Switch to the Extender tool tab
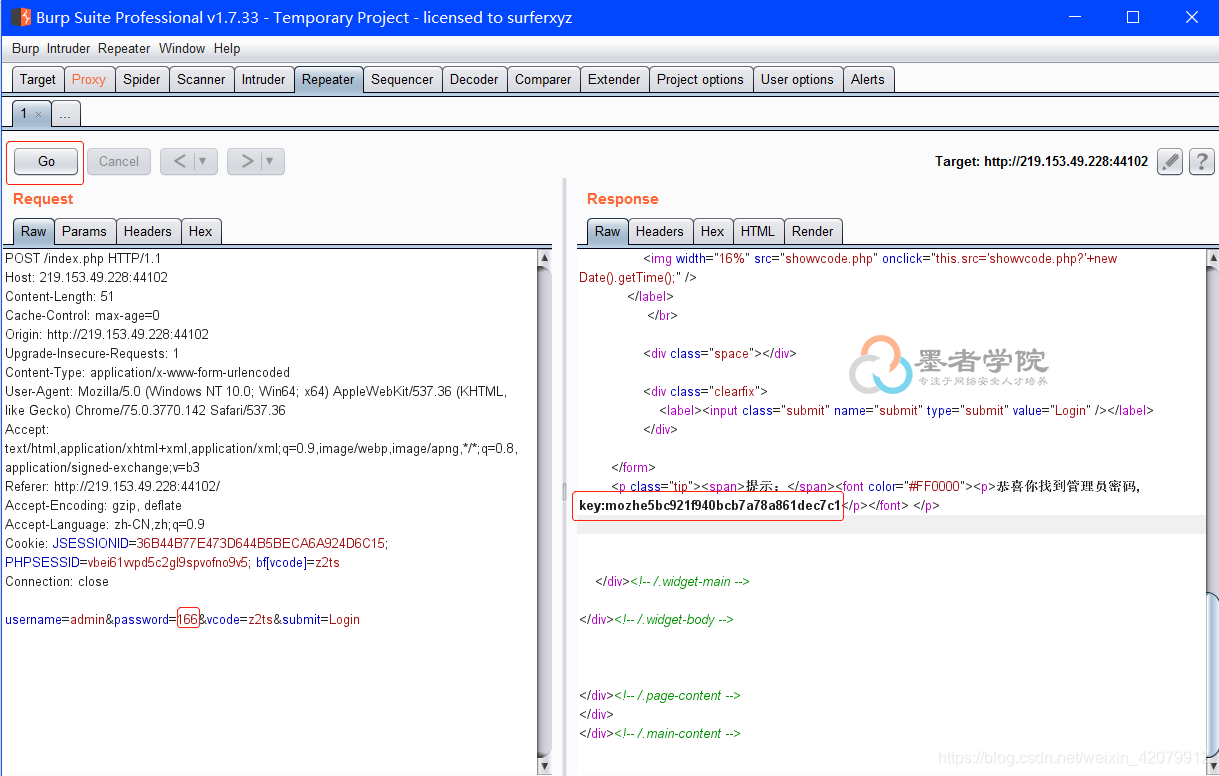The width and height of the screenshot is (1219, 776). point(614,80)
